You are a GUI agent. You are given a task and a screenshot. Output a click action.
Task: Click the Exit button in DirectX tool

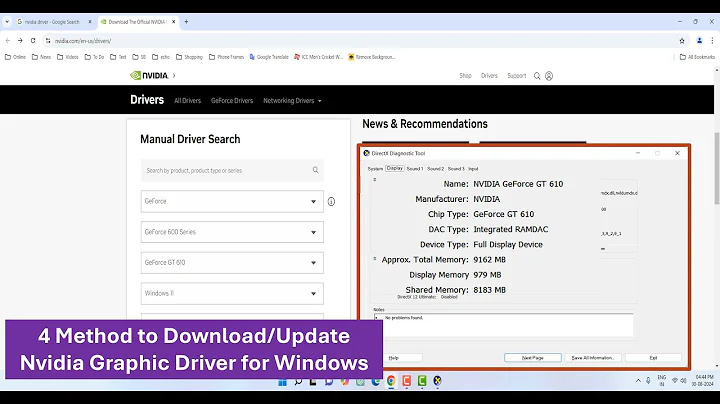pyautogui.click(x=653, y=358)
